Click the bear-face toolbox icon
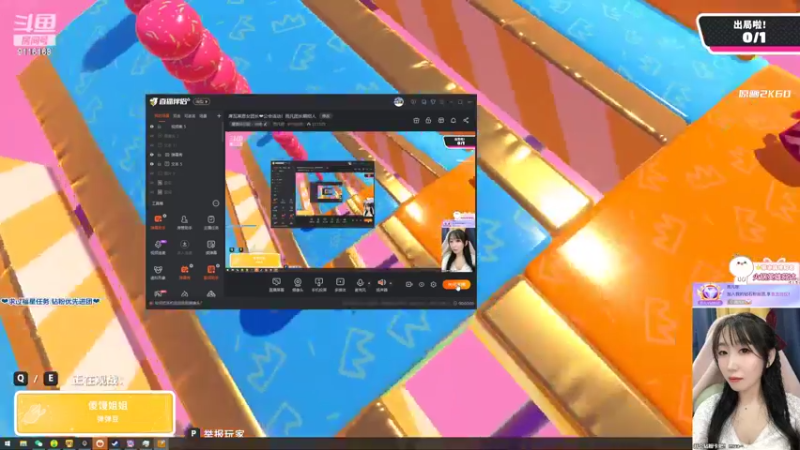Viewport: 800px width, 450px height. (158, 269)
